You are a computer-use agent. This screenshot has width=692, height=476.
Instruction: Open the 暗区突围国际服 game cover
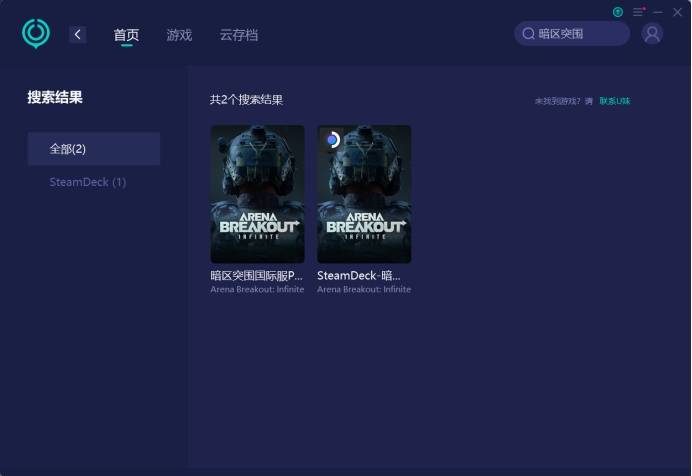pyautogui.click(x=257, y=194)
